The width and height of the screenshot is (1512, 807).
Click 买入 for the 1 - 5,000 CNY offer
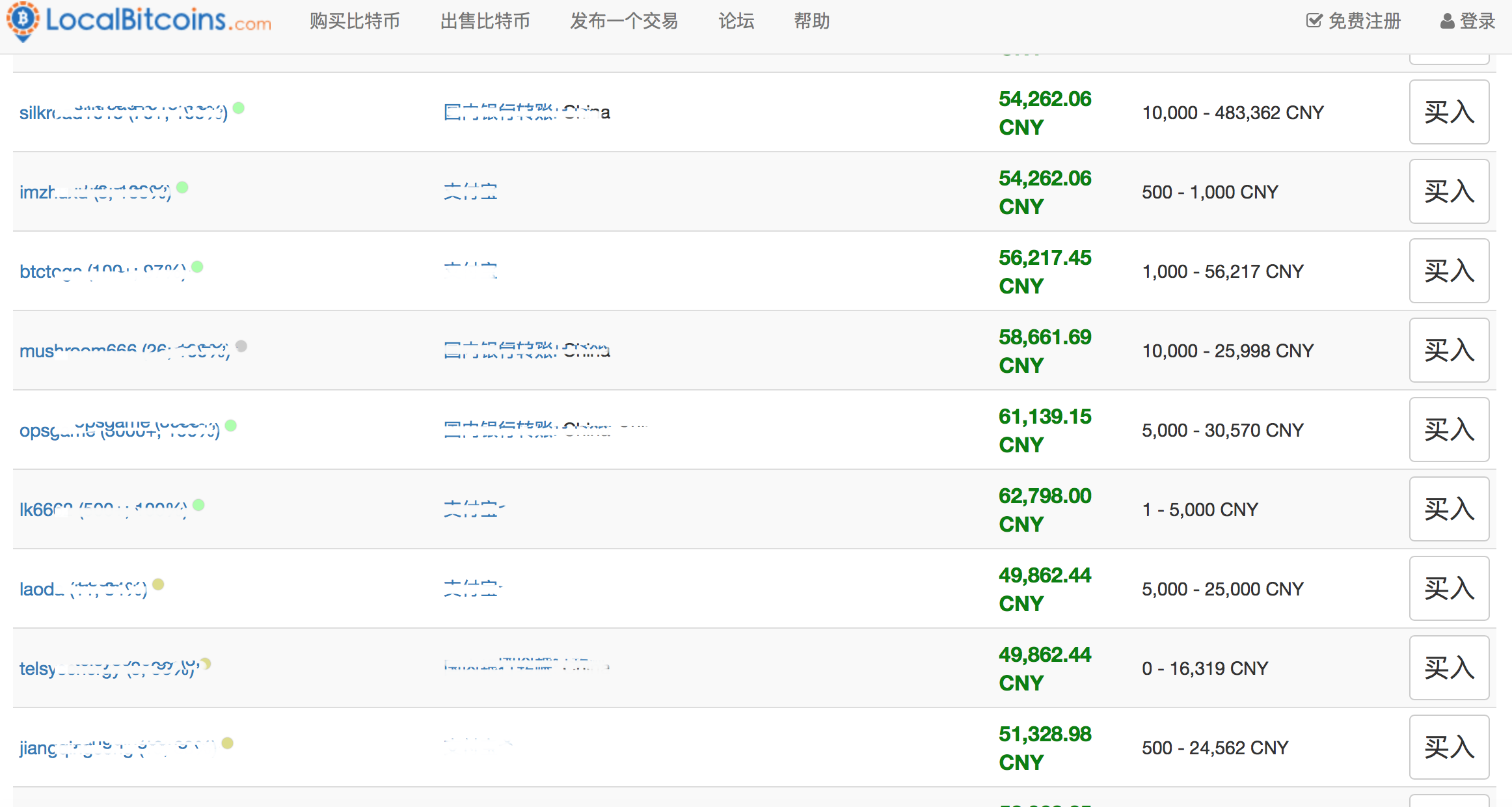pos(1449,509)
